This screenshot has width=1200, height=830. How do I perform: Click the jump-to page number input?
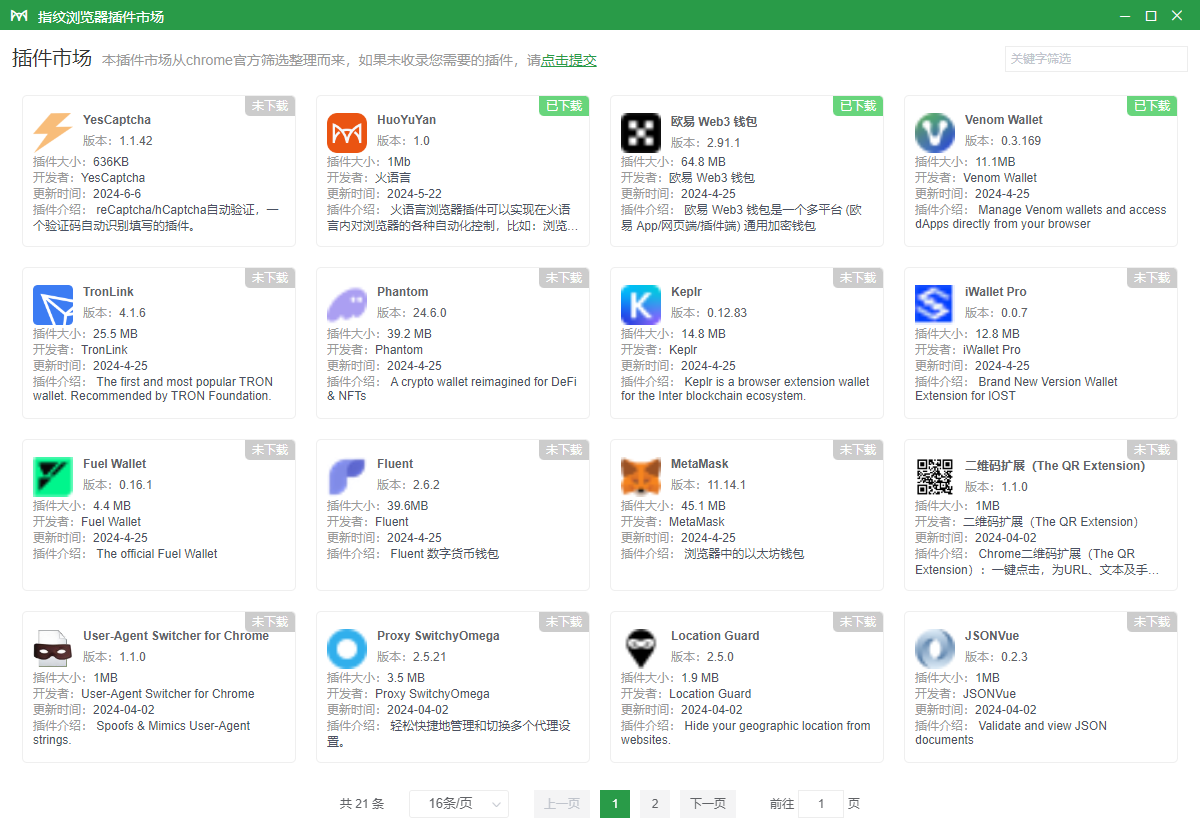[x=821, y=804]
